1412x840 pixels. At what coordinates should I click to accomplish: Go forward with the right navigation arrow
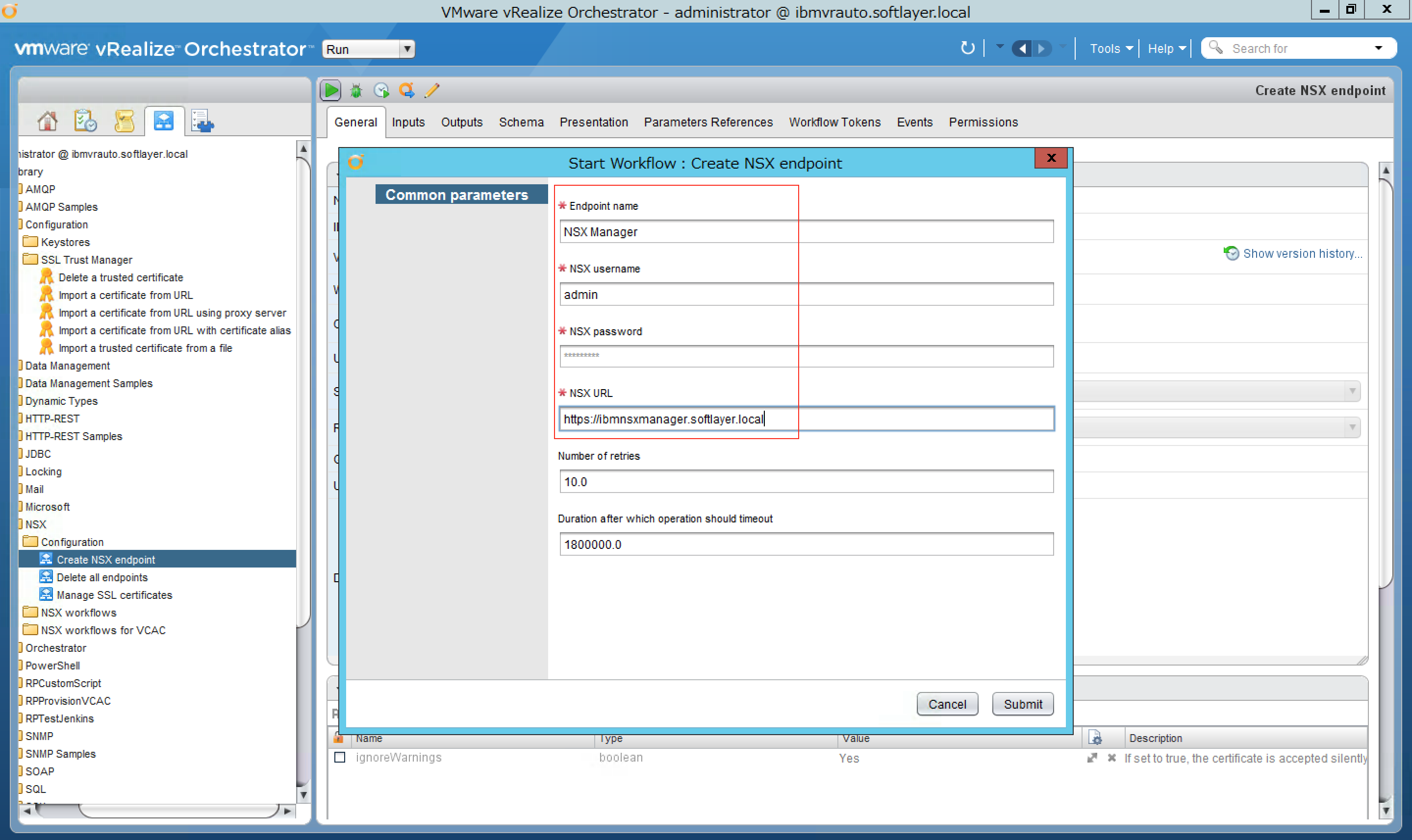pos(1042,49)
